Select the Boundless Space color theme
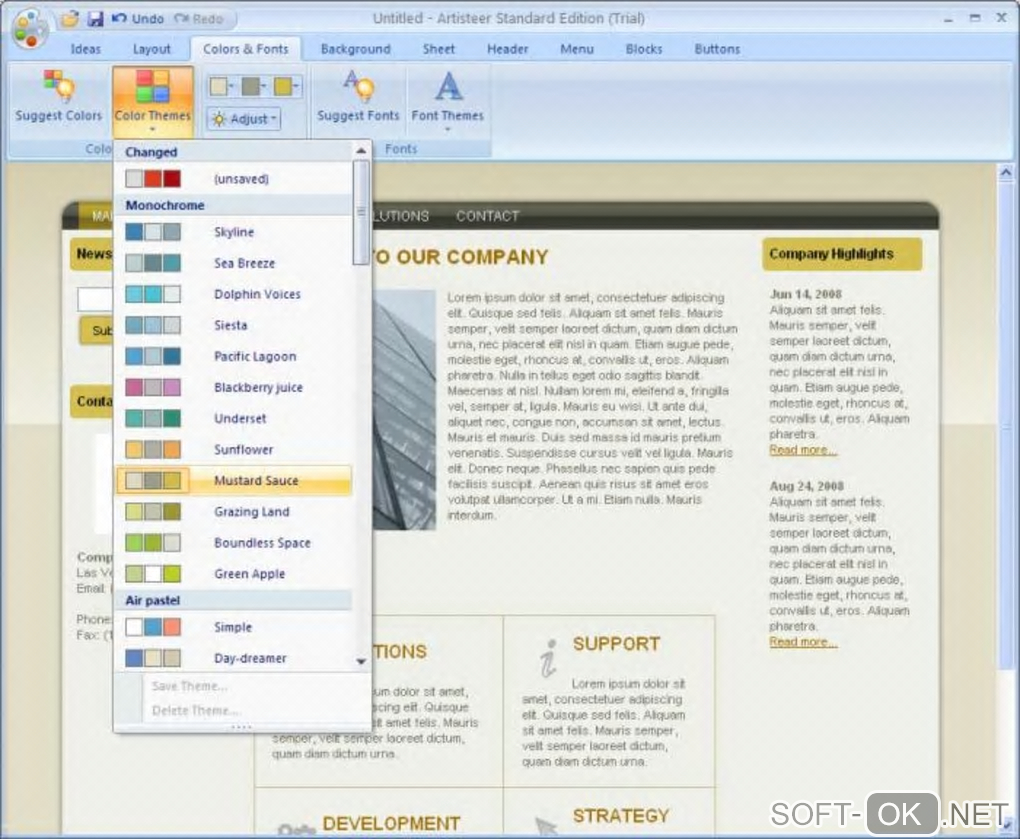 [234, 543]
